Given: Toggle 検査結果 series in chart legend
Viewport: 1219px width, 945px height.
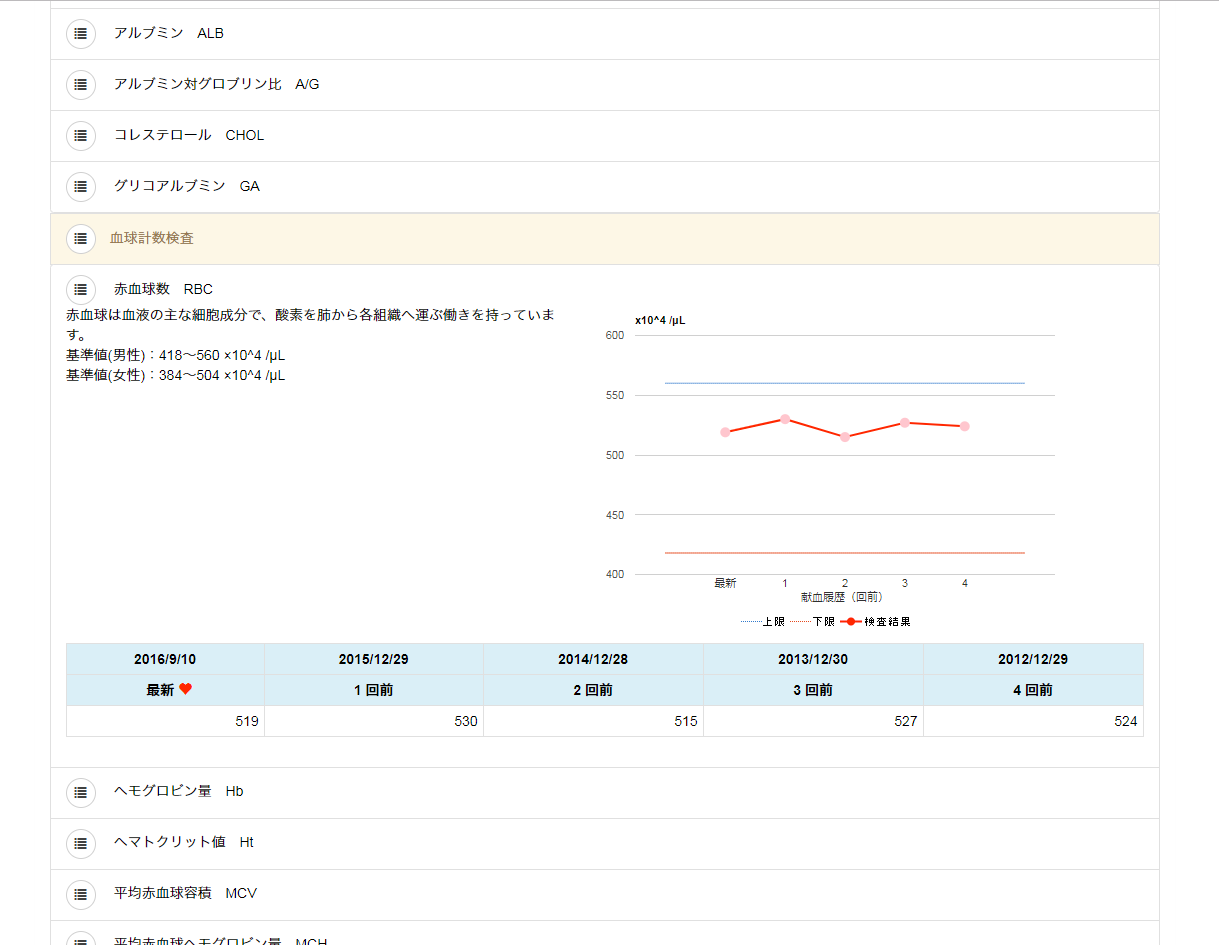Looking at the screenshot, I should 876,622.
